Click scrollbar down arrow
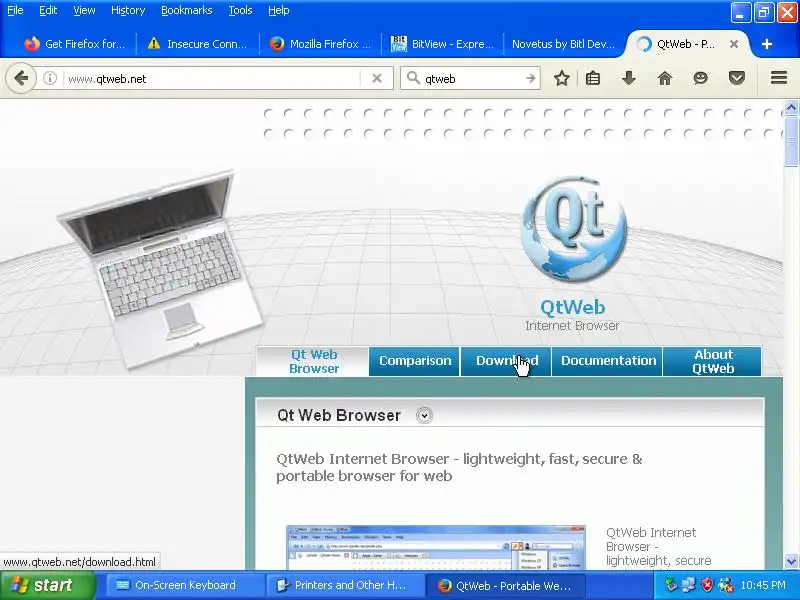 791,561
